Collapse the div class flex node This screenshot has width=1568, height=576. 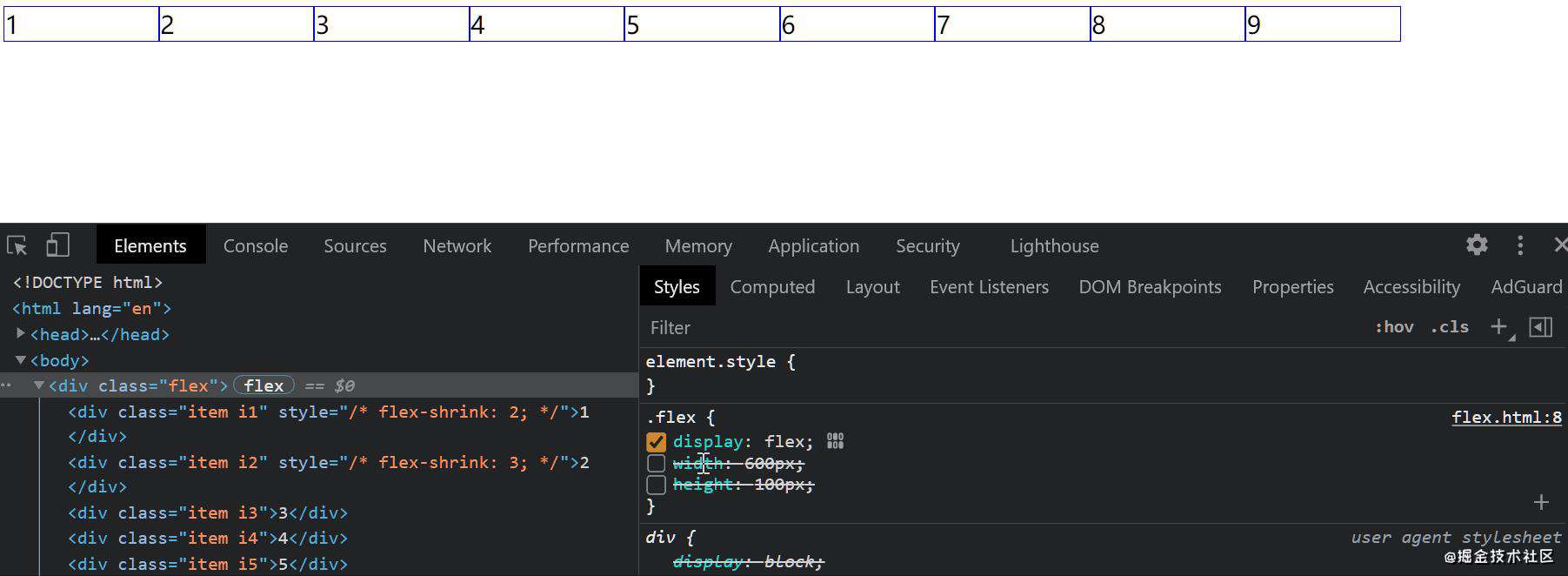pyautogui.click(x=39, y=385)
